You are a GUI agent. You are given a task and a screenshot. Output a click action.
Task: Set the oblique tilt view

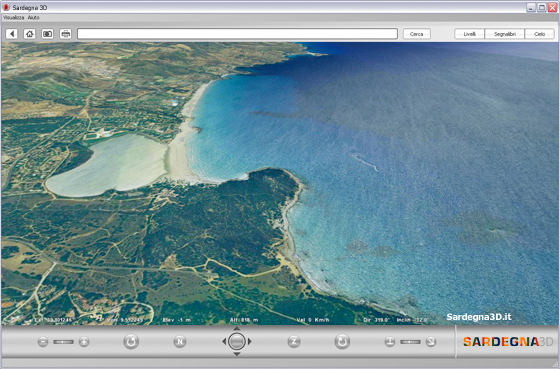click(x=431, y=342)
